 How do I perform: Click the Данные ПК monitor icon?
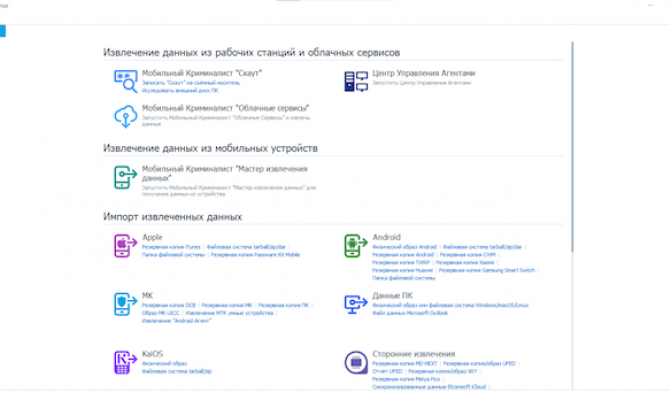356,304
